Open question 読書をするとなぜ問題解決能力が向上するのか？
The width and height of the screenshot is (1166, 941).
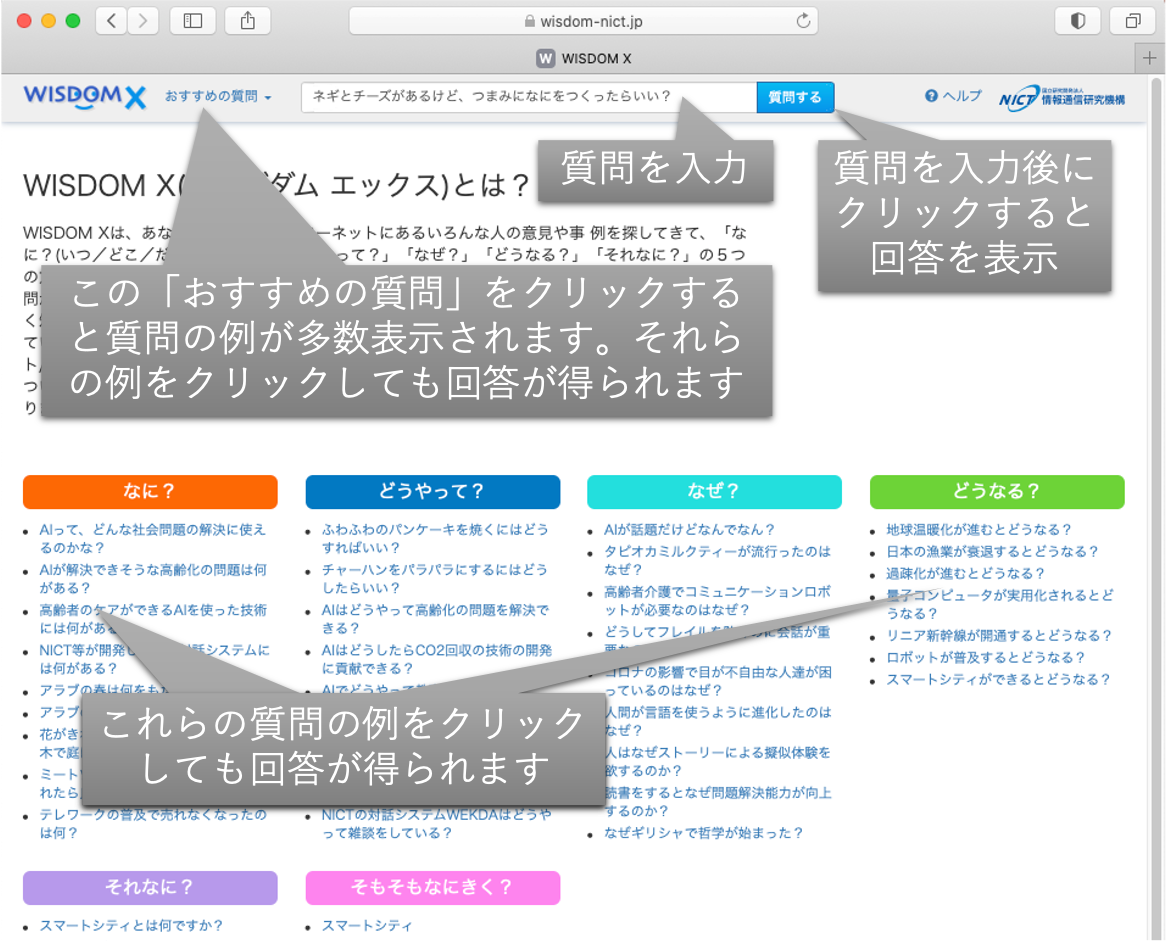[x=718, y=802]
